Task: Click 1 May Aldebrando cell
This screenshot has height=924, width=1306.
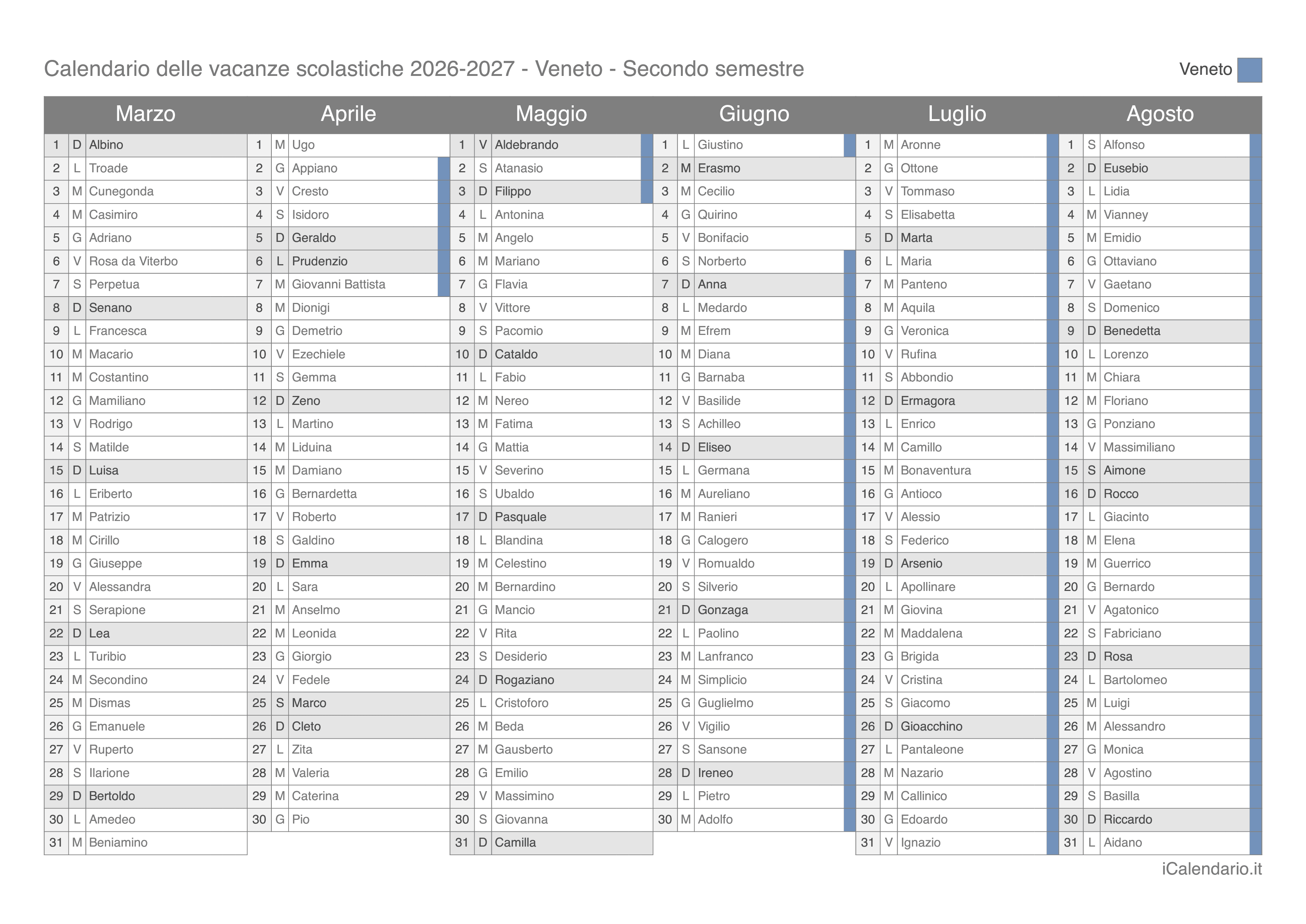Action: [x=551, y=145]
